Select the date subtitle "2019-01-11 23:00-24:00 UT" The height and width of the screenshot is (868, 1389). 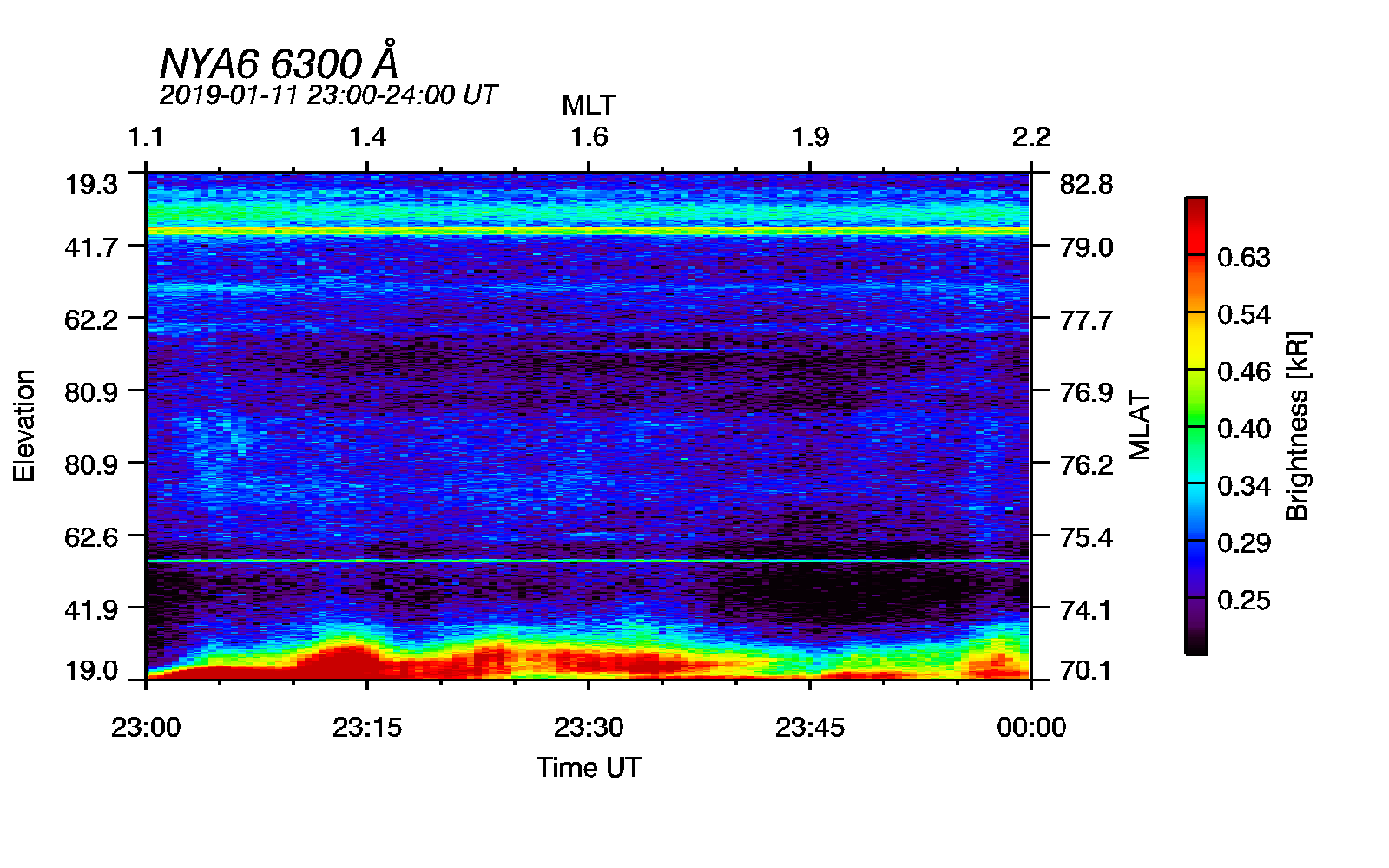click(328, 95)
